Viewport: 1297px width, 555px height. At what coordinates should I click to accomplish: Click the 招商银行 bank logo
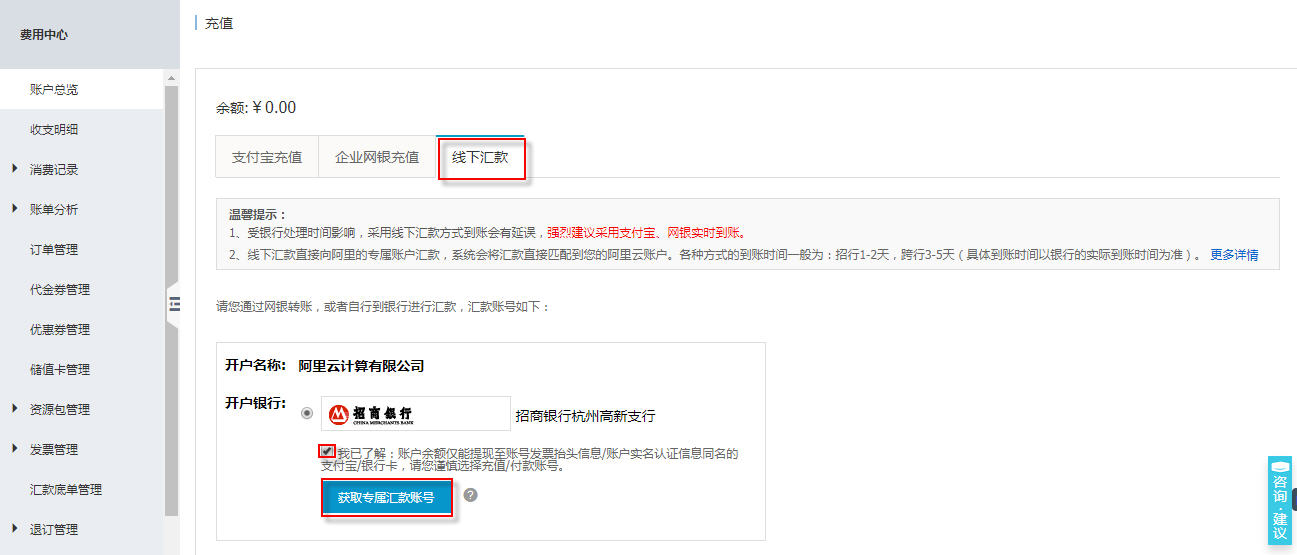416,413
